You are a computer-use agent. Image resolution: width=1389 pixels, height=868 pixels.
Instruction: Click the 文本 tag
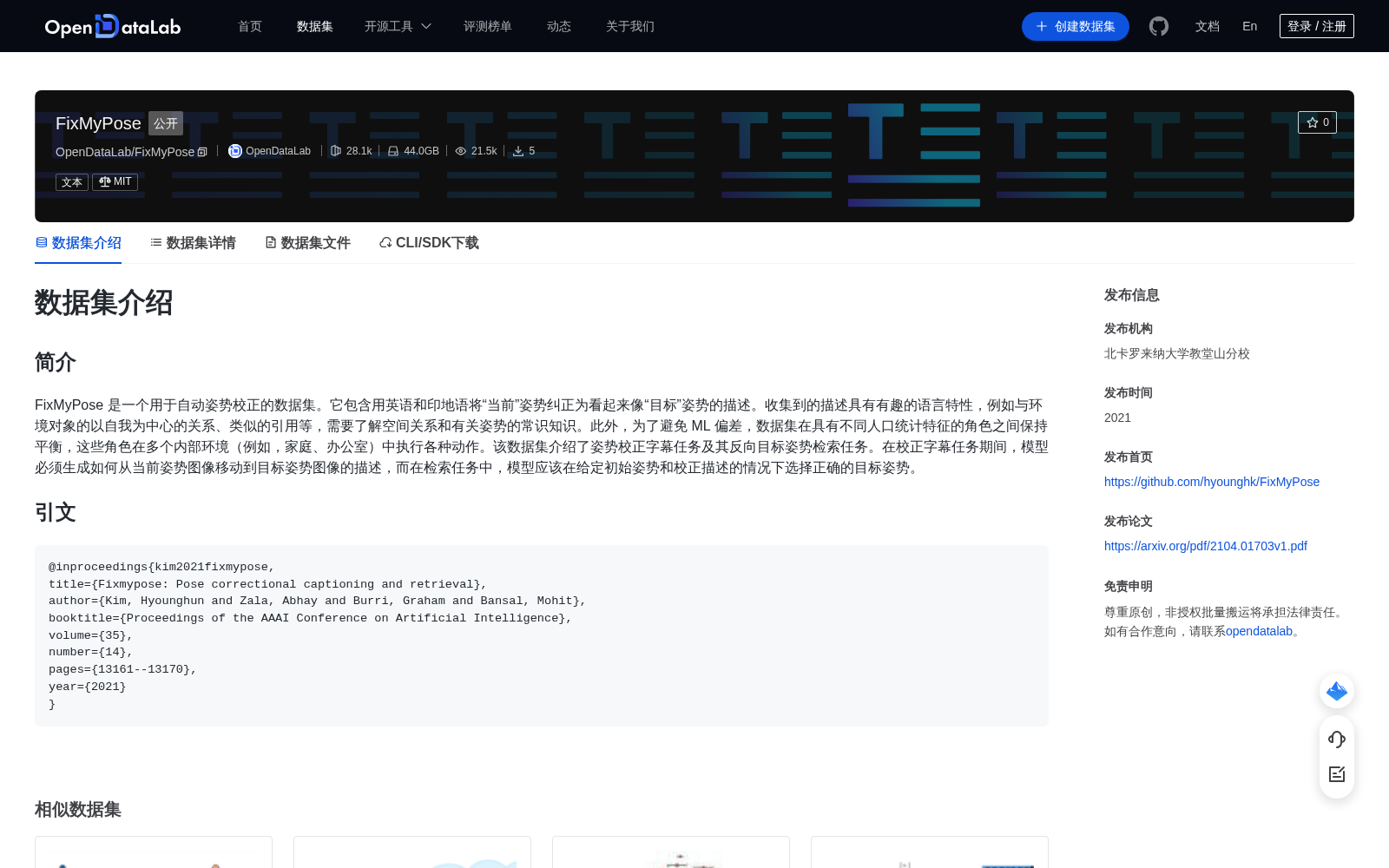click(72, 182)
